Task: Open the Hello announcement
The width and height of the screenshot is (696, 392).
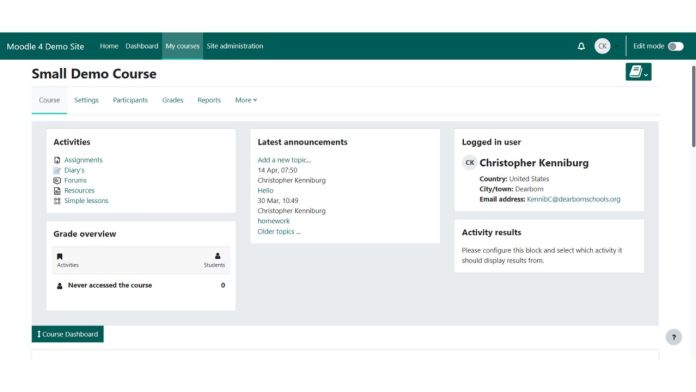Action: click(265, 190)
